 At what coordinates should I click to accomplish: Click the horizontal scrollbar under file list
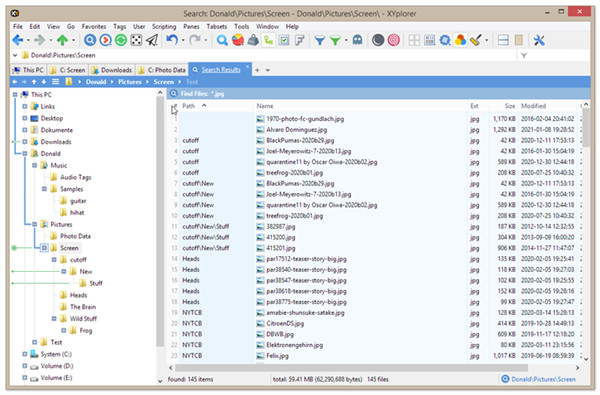tap(351, 368)
